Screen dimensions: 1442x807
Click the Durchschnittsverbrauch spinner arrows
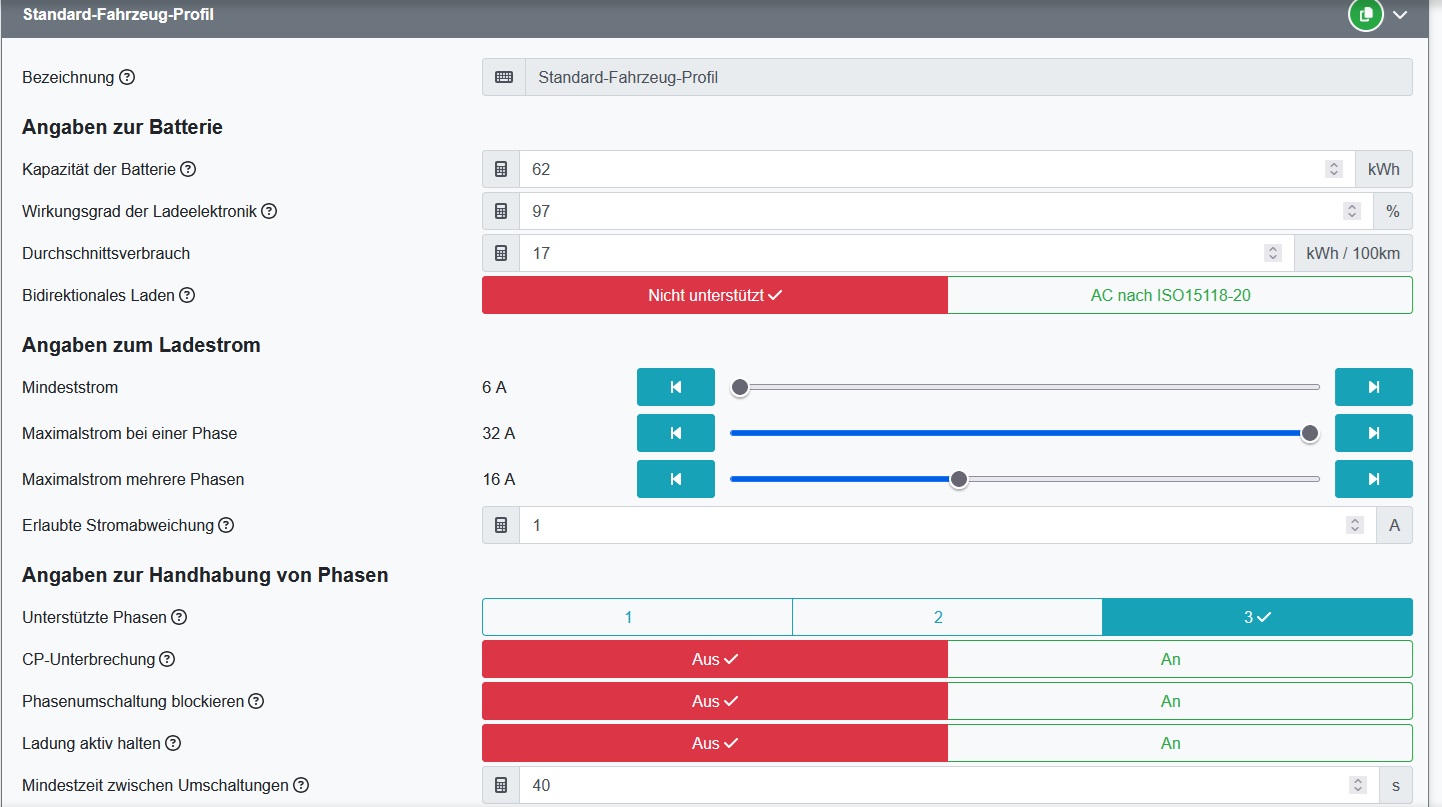[1272, 253]
